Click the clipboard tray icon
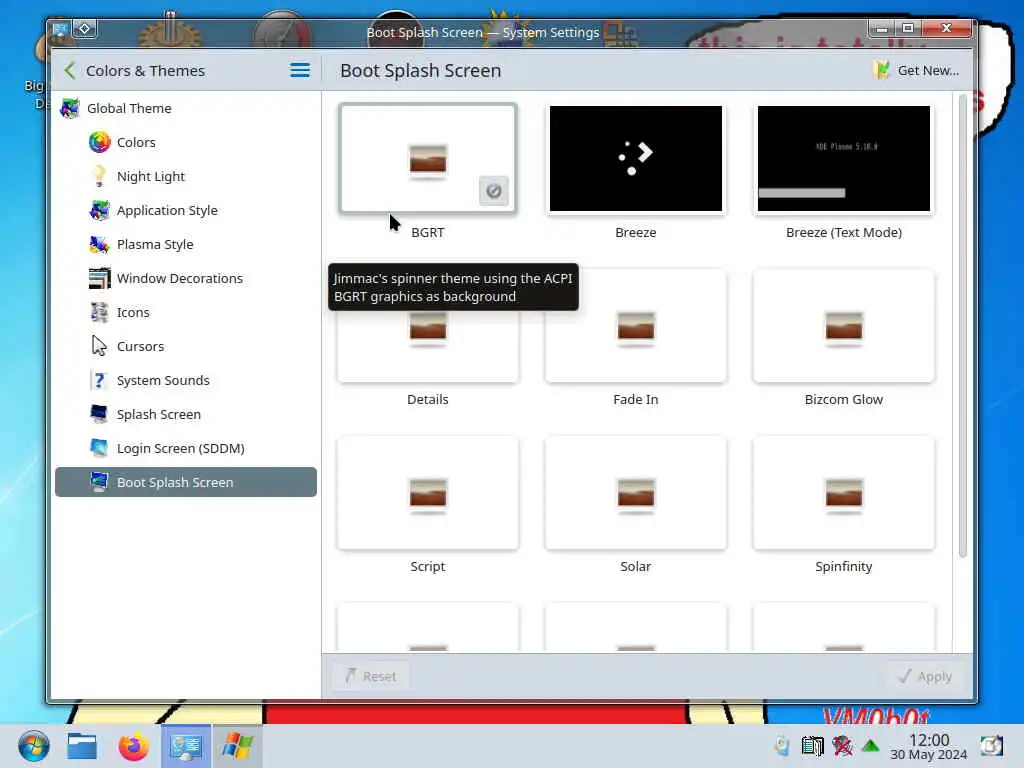The image size is (1024, 768). click(x=812, y=745)
